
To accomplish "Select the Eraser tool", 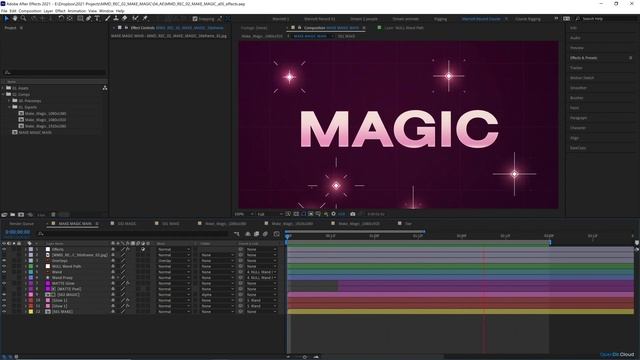I will click(x=124, y=18).
